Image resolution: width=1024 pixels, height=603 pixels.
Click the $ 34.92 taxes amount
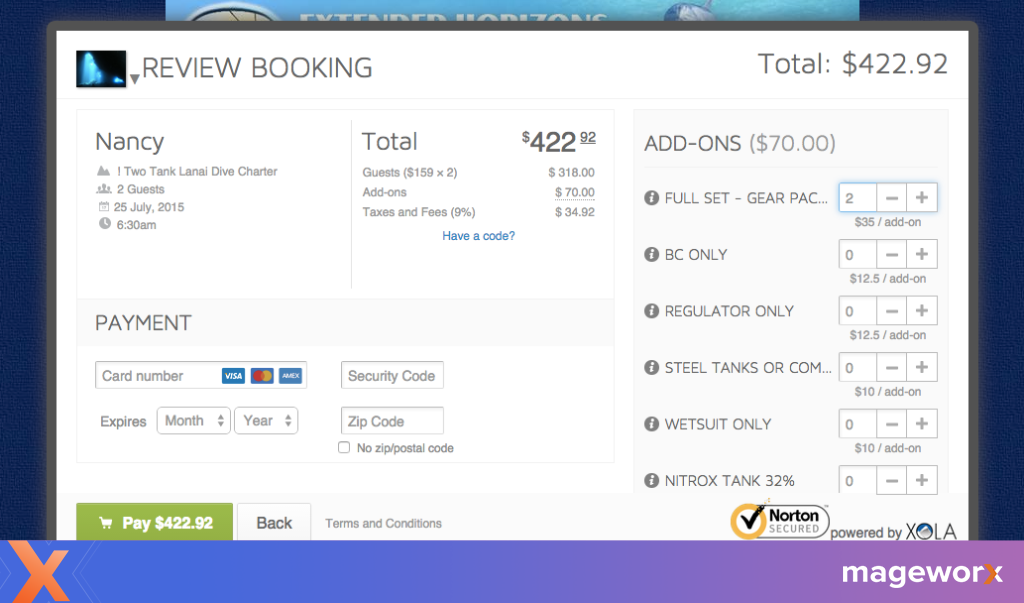pos(575,212)
